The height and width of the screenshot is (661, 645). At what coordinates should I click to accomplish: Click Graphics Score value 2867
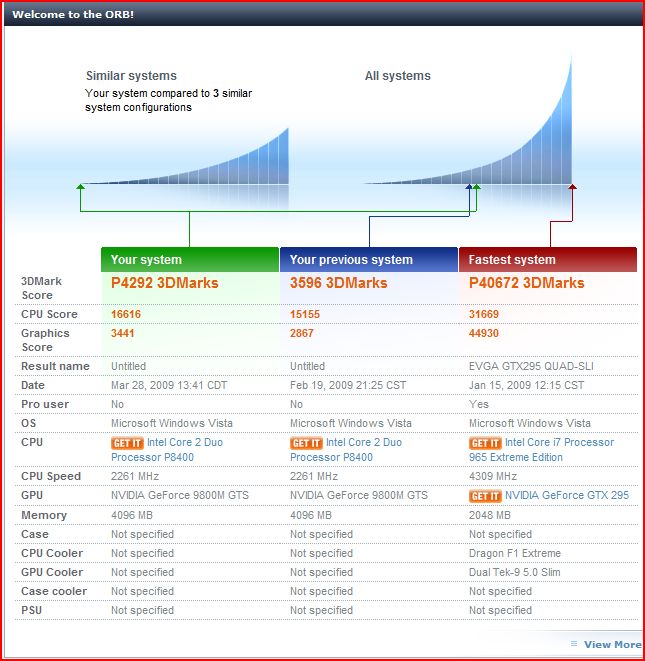(302, 333)
